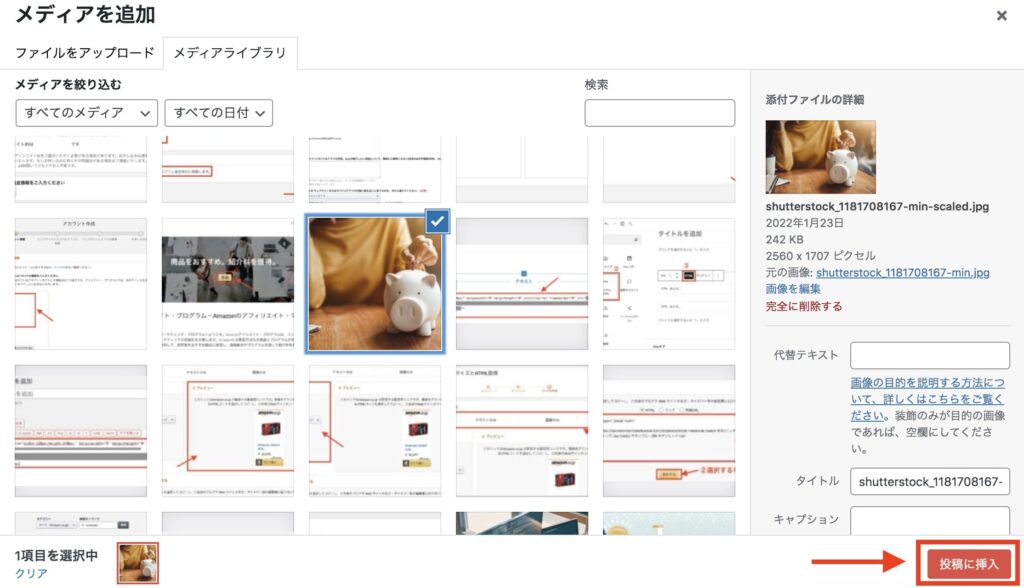The height and width of the screenshot is (588, 1024).
Task: Focus the タイトル field with shutterstock name
Action: tap(930, 482)
